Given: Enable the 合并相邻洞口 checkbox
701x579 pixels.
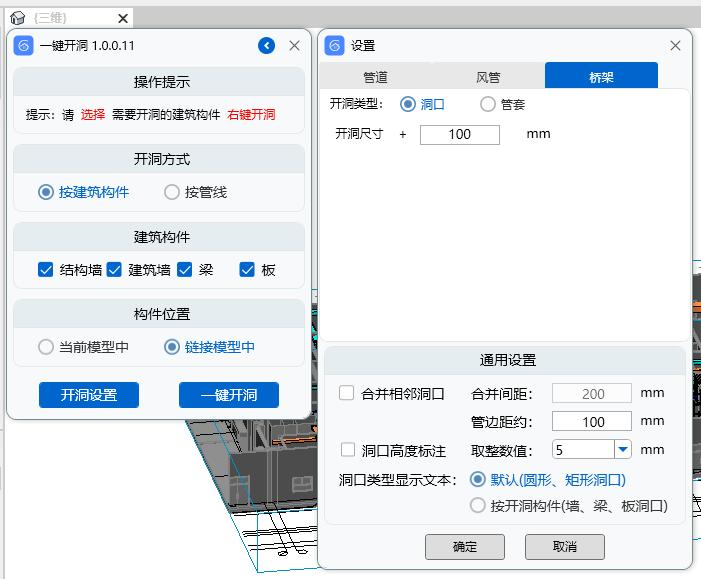Looking at the screenshot, I should [347, 393].
